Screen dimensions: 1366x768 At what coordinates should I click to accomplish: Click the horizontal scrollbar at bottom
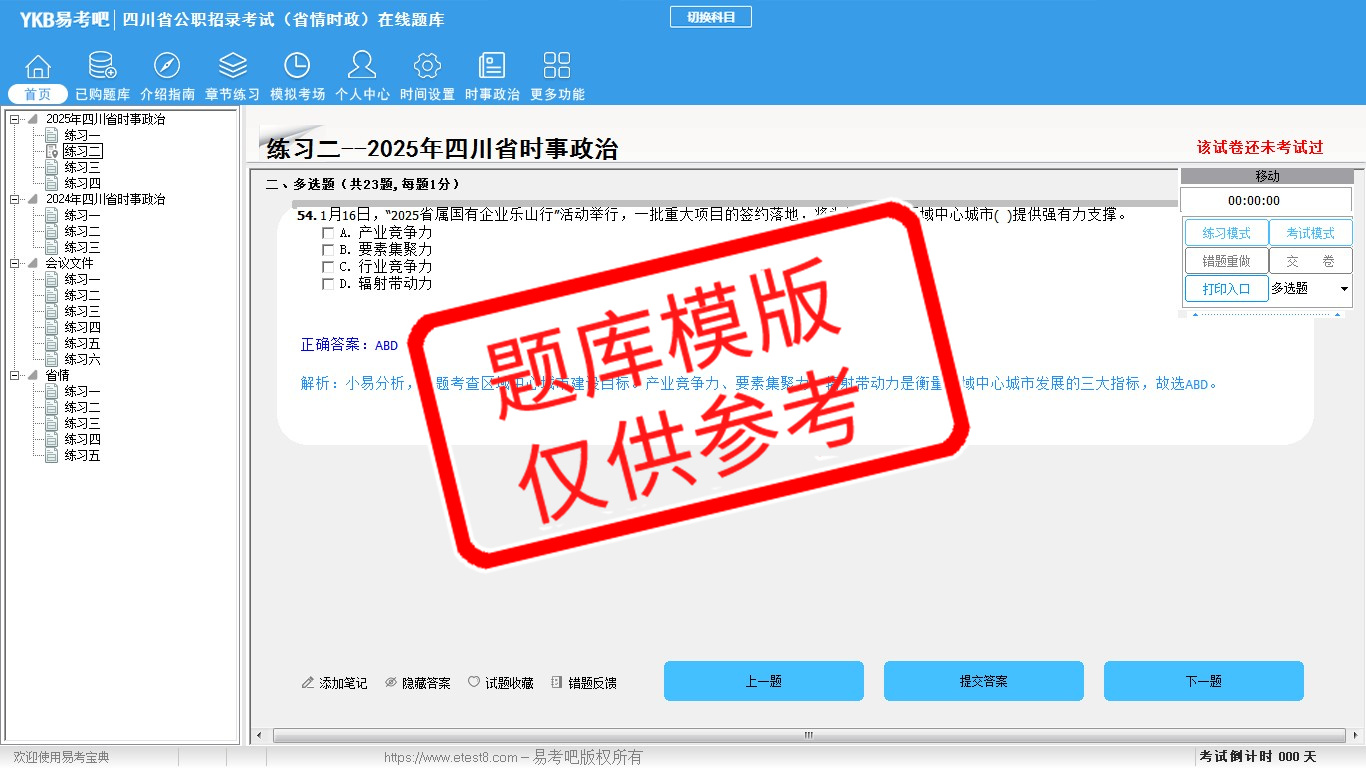click(808, 736)
